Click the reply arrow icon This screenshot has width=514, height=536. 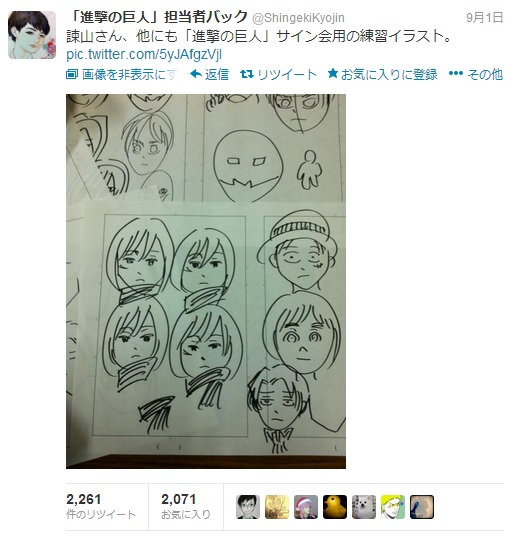(196, 74)
